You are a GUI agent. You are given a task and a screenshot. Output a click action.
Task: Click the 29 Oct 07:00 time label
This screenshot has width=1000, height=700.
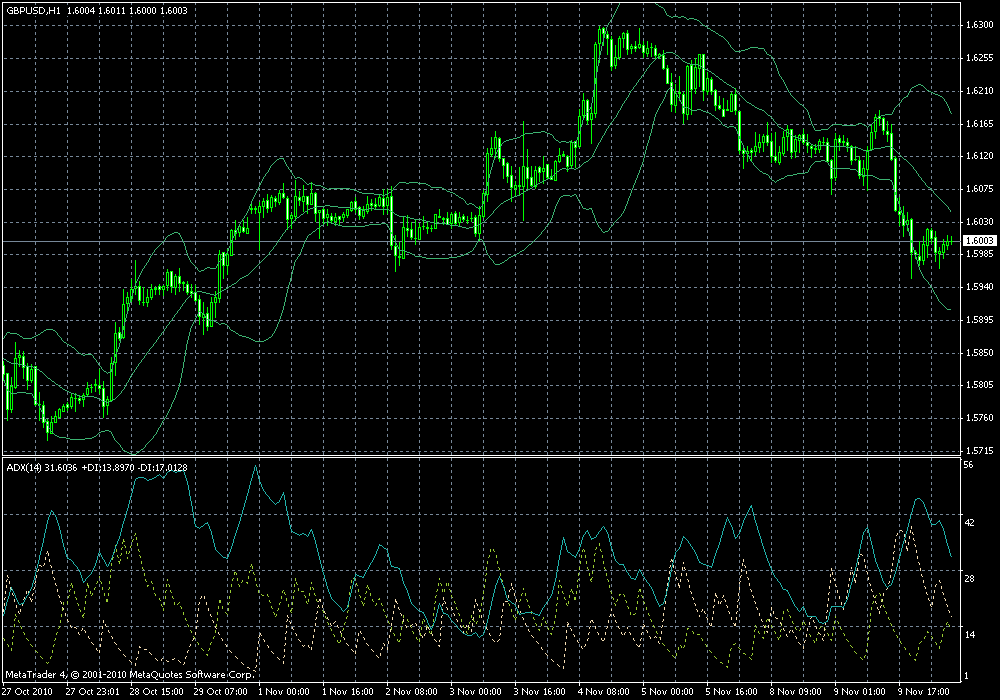point(221,692)
